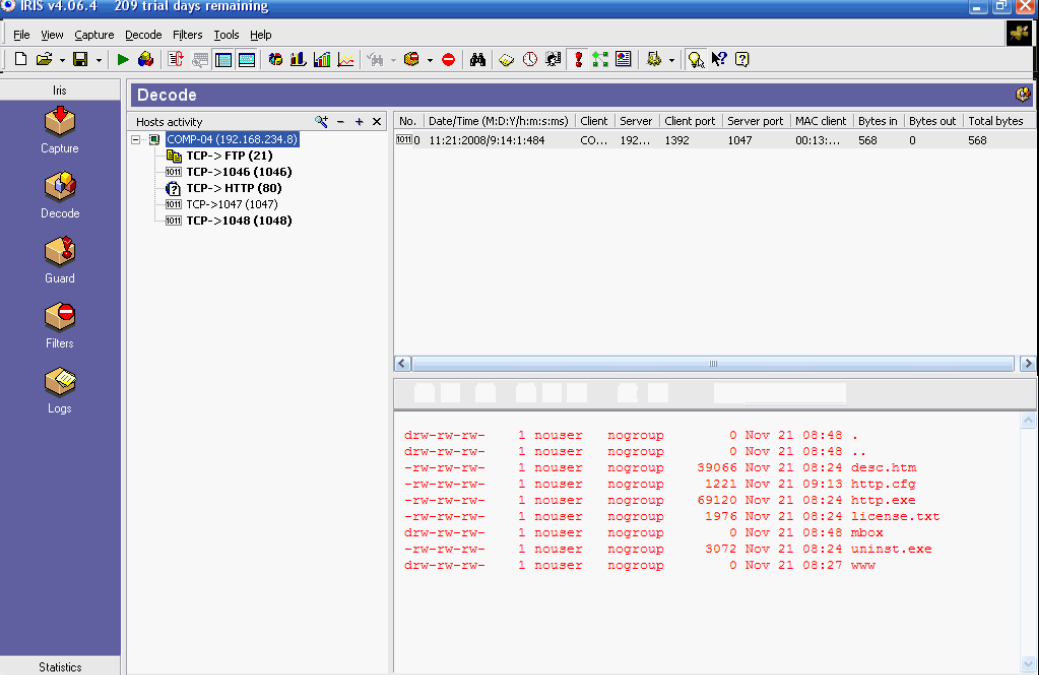Click the left arrow of session list scrollbar
Image resolution: width=1039 pixels, height=675 pixels.
402,364
